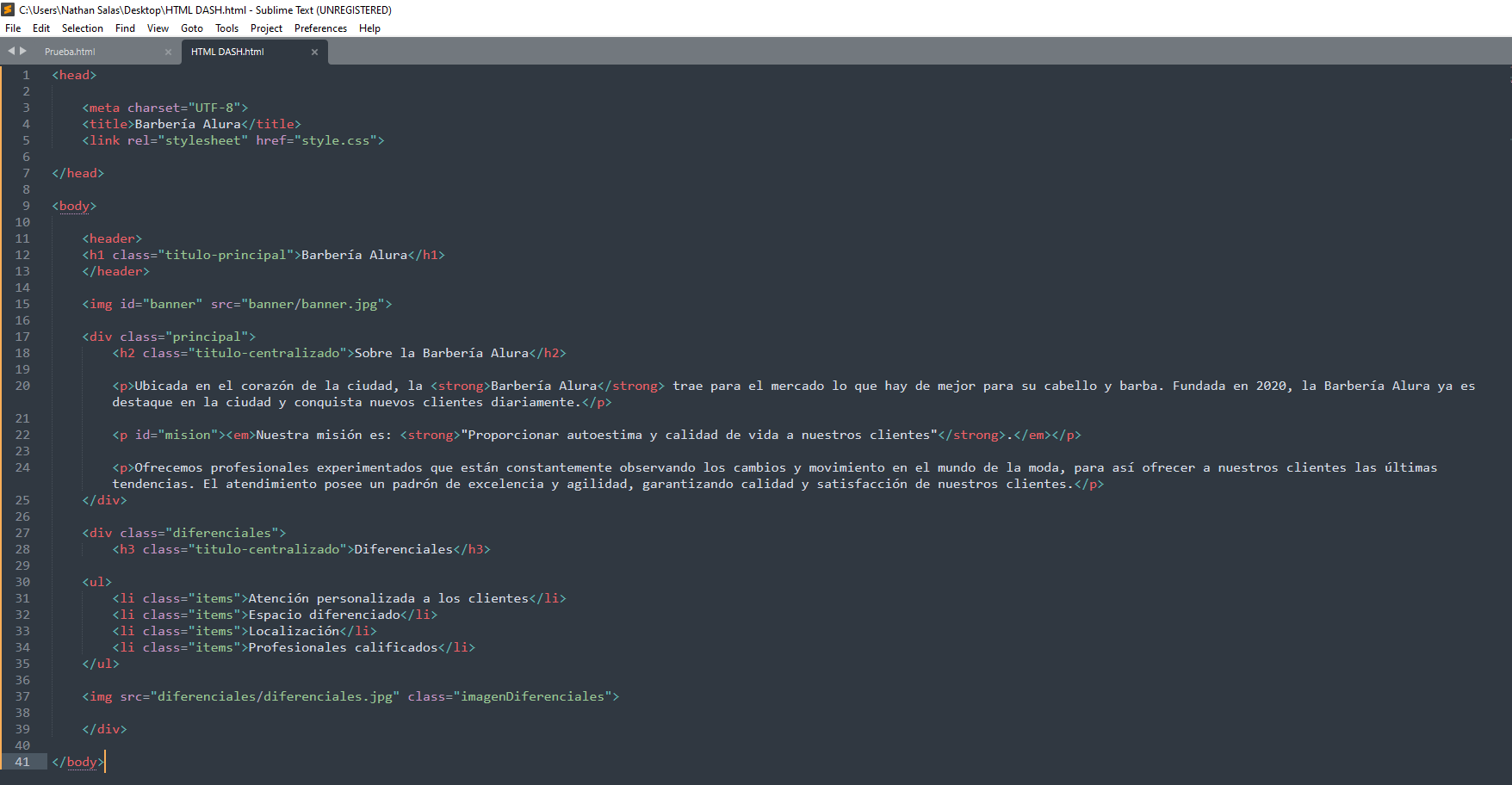
Task: Click the next tab arrow icon
Action: coord(23,51)
